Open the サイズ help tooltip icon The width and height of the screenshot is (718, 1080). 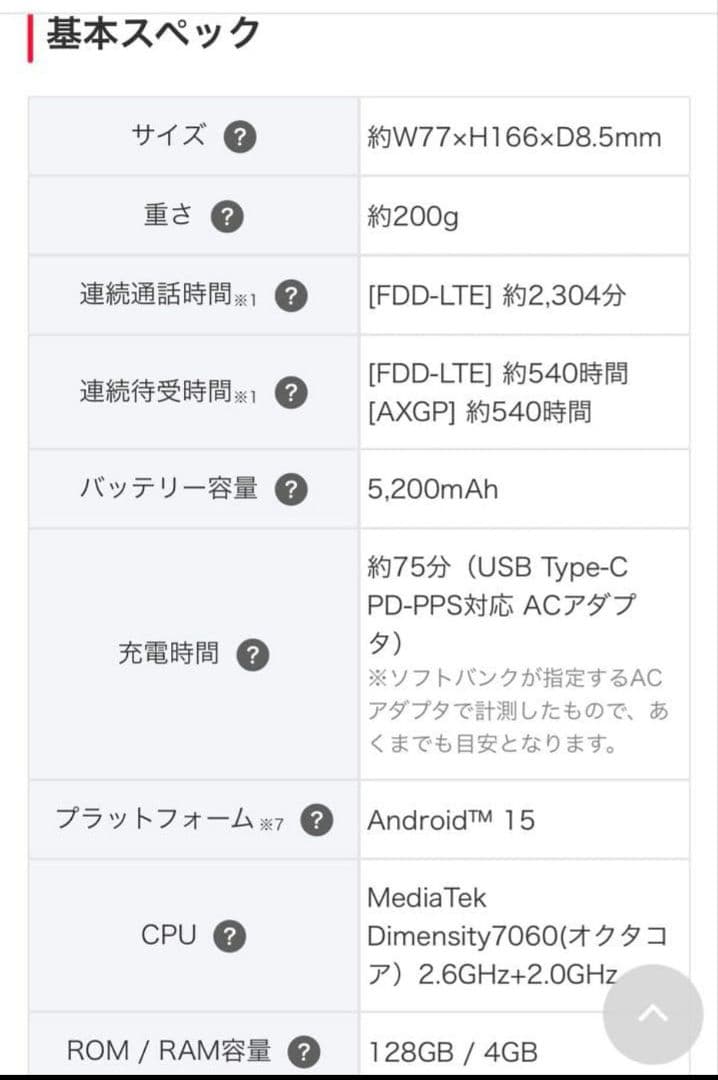[x=239, y=136]
